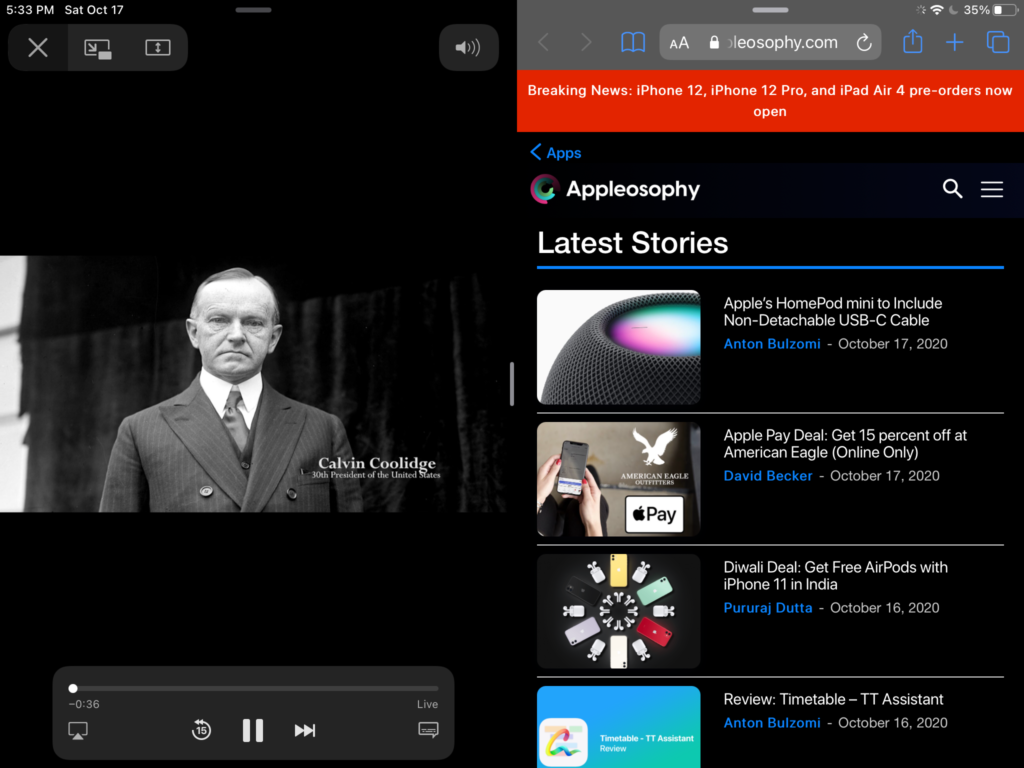The image size is (1024, 768).
Task: Open Safari bookmarks book icon
Action: pos(632,43)
